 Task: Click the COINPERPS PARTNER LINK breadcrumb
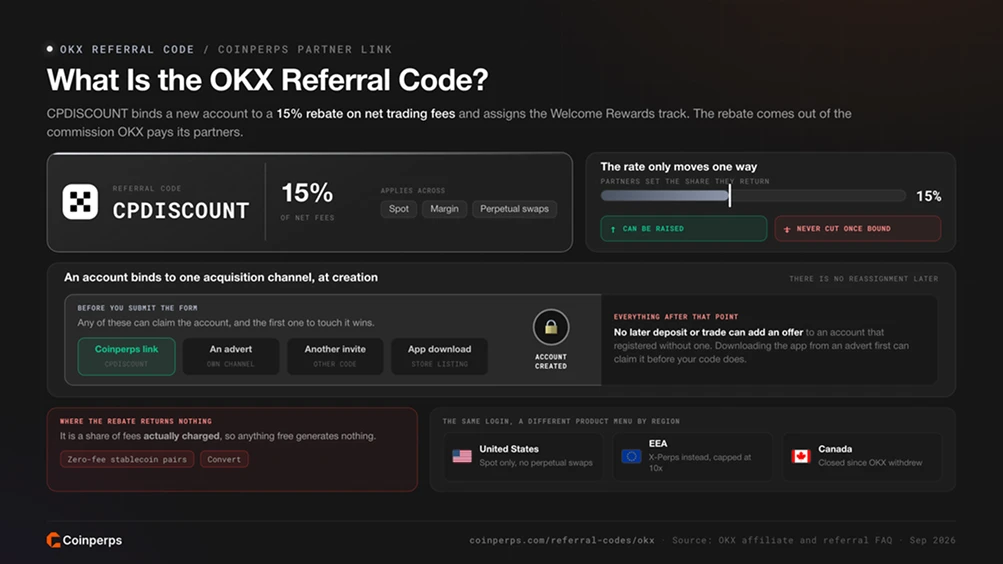[304, 49]
